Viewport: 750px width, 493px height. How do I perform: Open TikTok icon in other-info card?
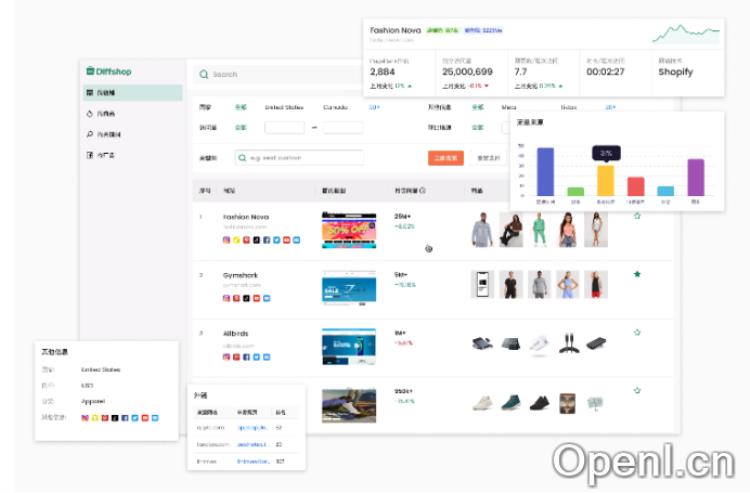pos(115,418)
